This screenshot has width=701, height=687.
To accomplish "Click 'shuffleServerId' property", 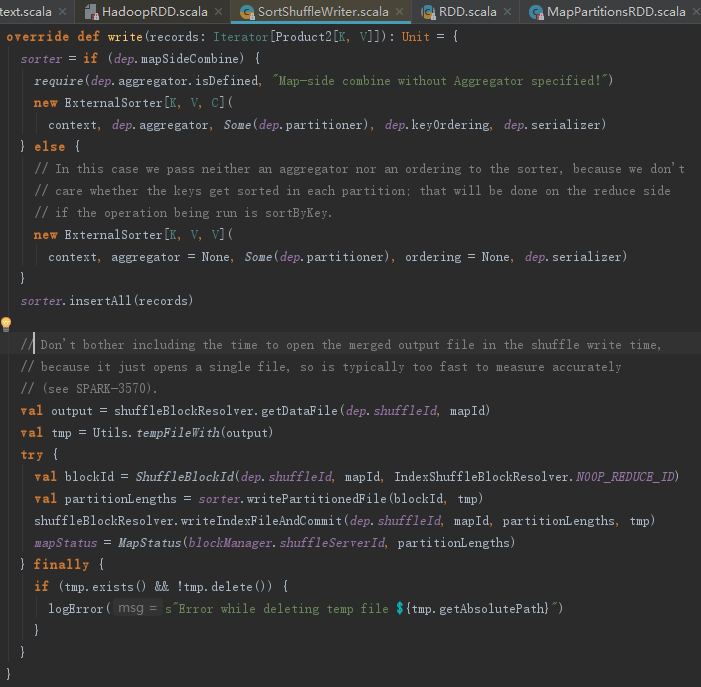I will click(332, 543).
